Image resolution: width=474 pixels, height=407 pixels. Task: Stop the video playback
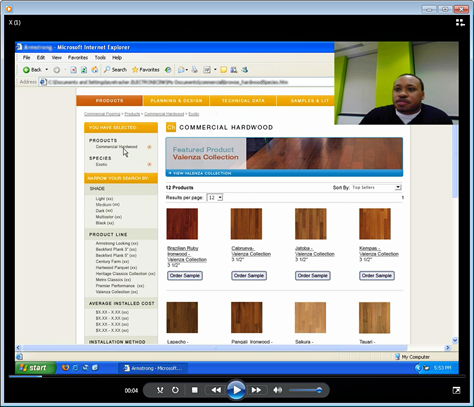(195, 390)
